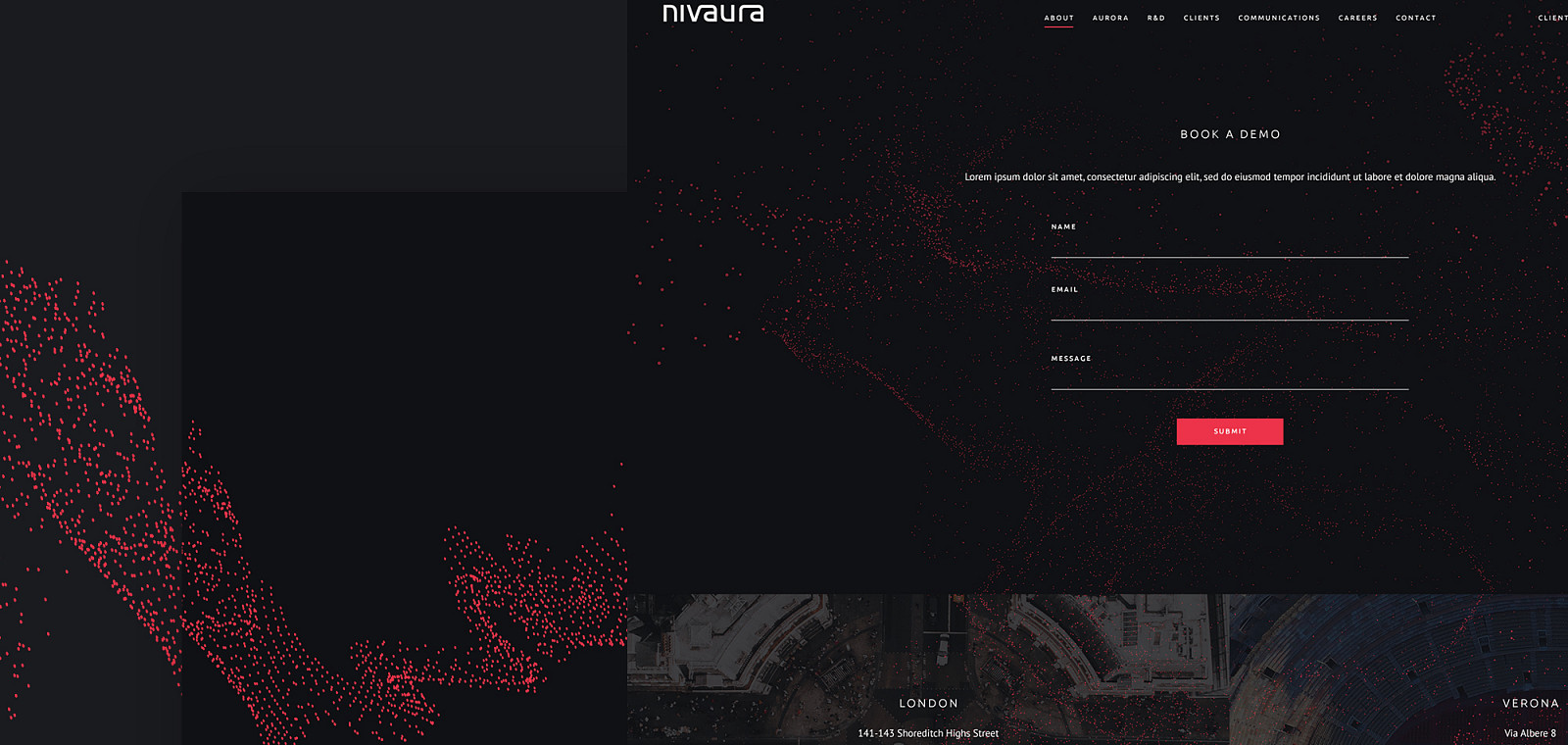Focus the Name input field
Image resolution: width=1568 pixels, height=745 pixels.
(1229, 246)
